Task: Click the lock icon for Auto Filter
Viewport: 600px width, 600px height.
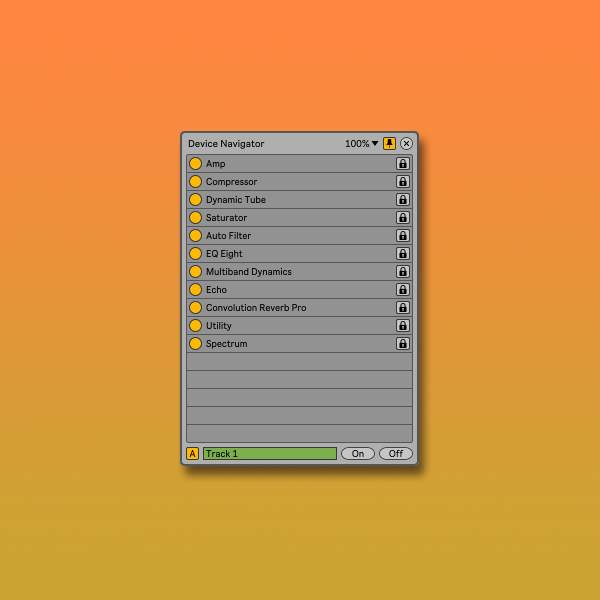Action: pyautogui.click(x=403, y=236)
